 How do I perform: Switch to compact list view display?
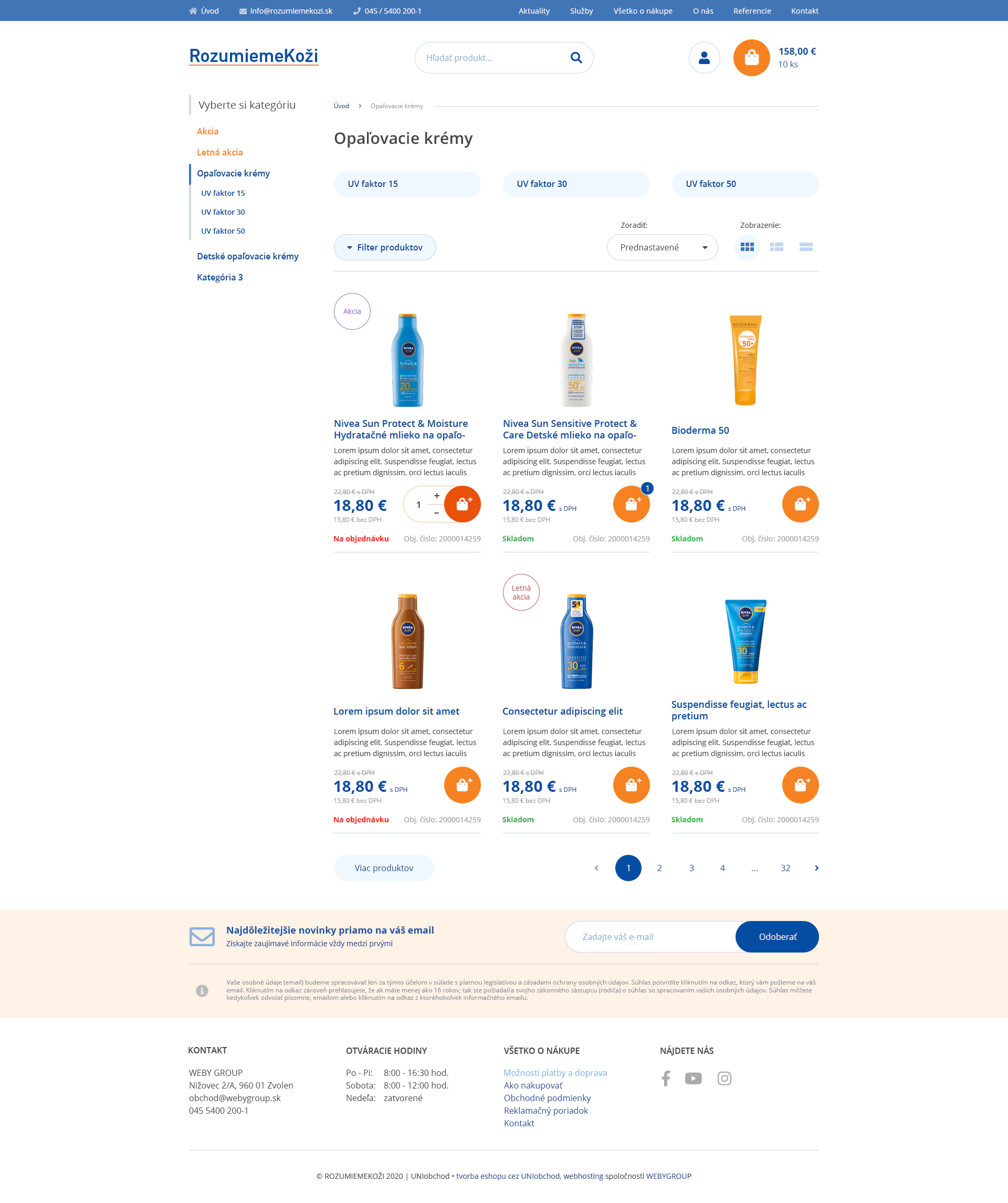776,247
